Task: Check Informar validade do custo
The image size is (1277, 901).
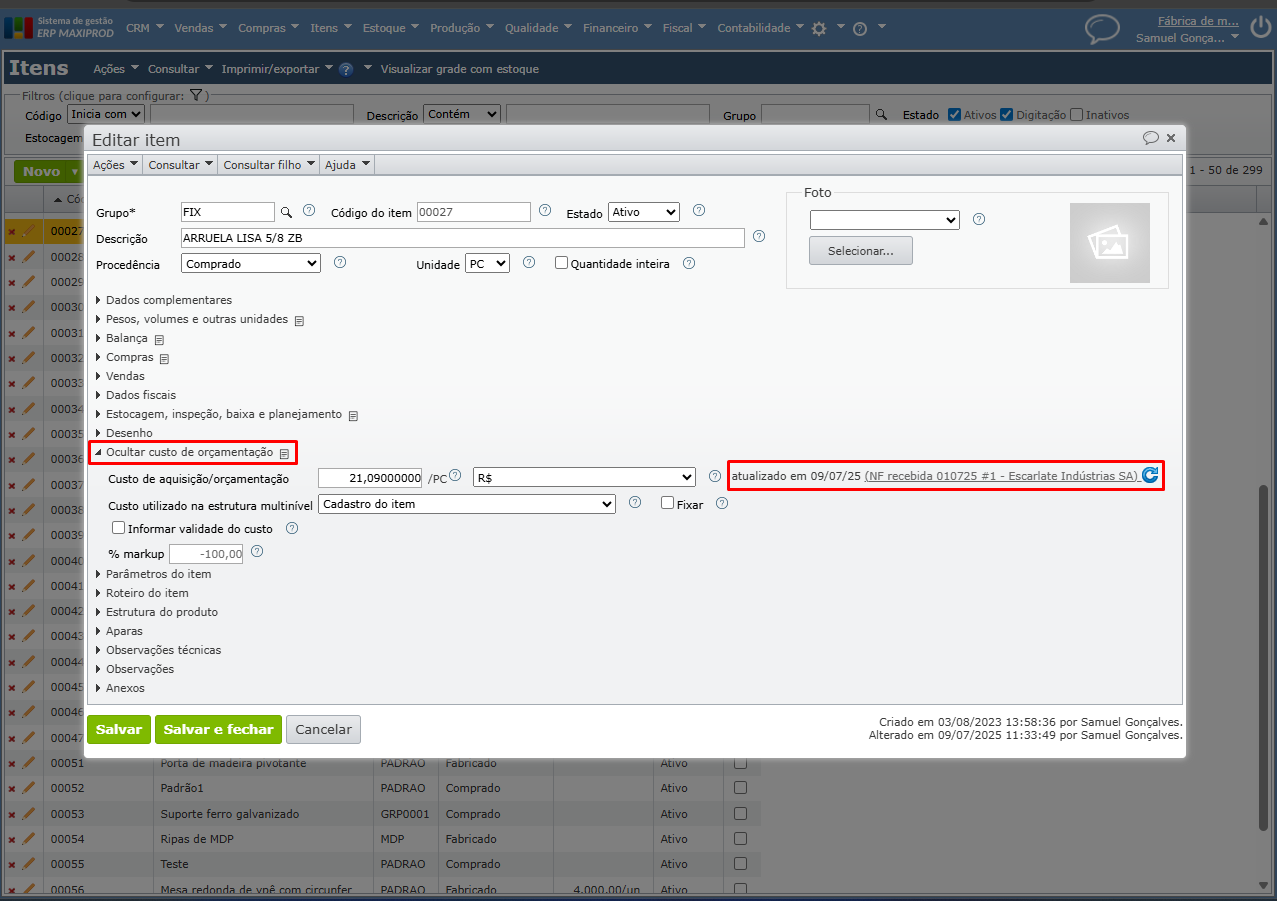Action: tap(119, 527)
